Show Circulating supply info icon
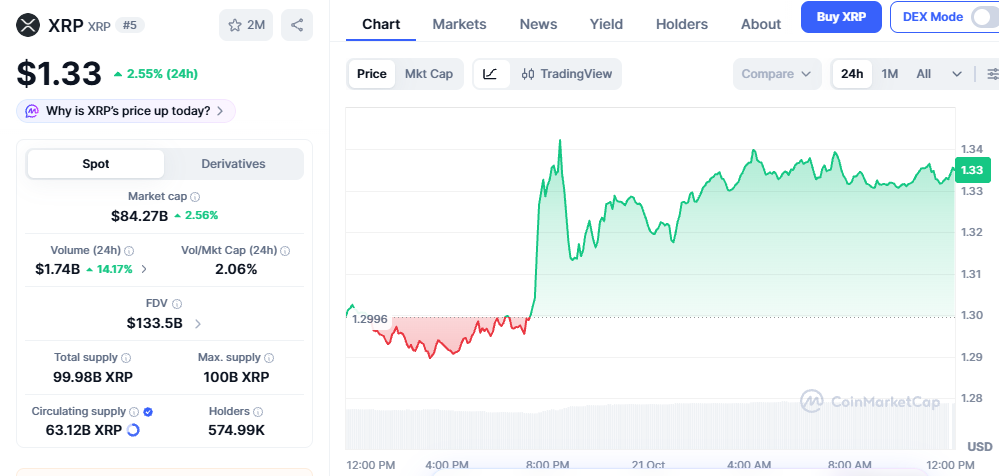This screenshot has height=476, width=999. (134, 412)
